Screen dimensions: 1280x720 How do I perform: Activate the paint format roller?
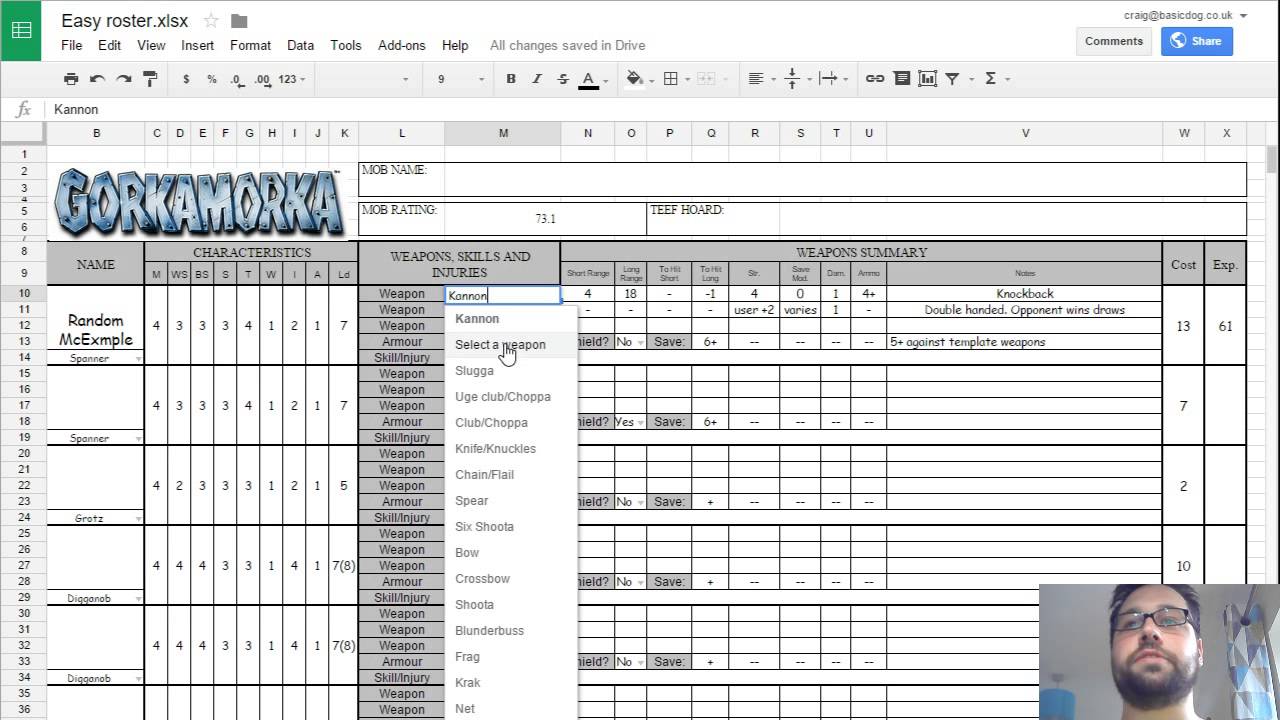coord(150,79)
